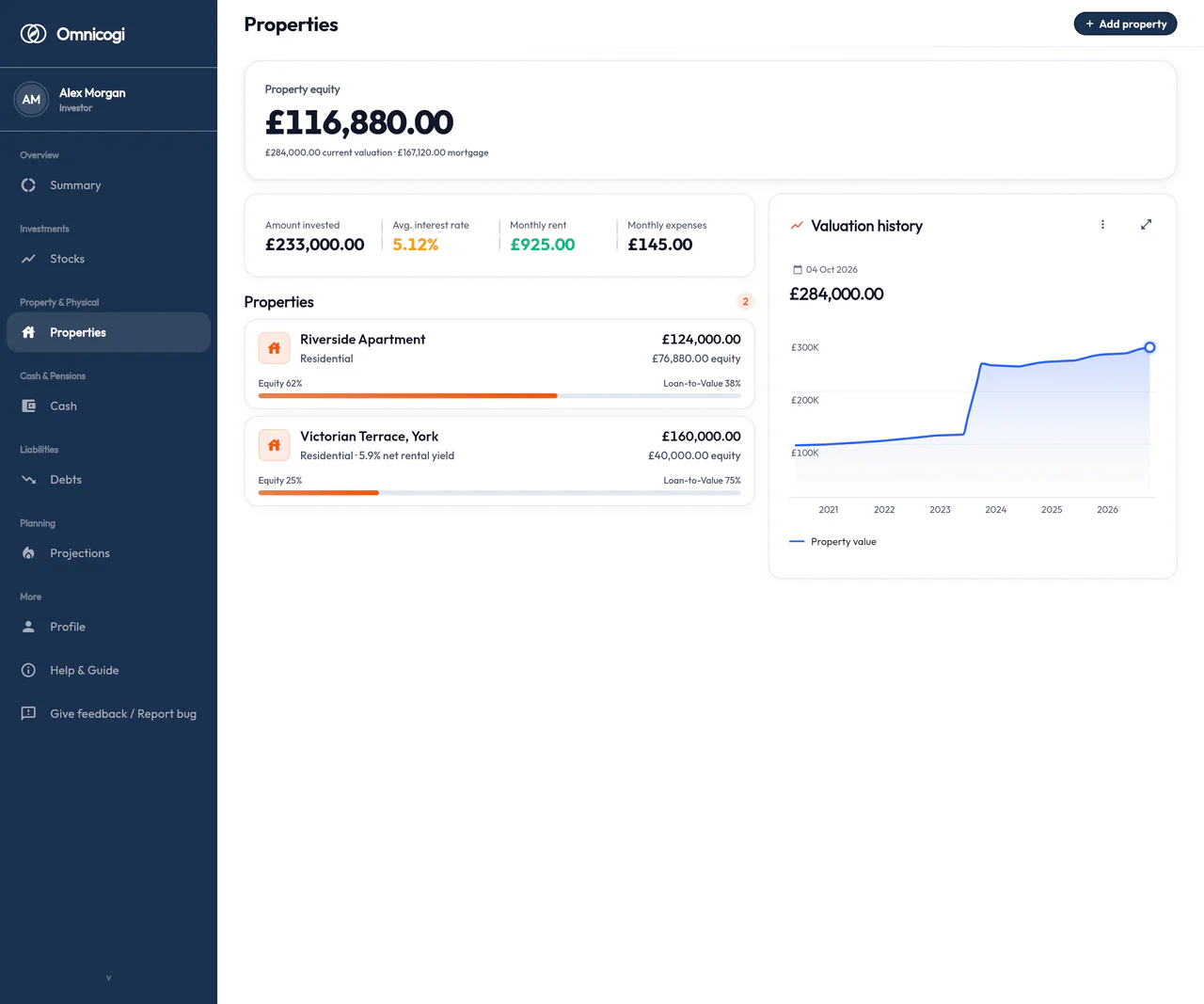Go to the Summary page
Screen dimensions: 1204x1004
pyautogui.click(x=108, y=185)
